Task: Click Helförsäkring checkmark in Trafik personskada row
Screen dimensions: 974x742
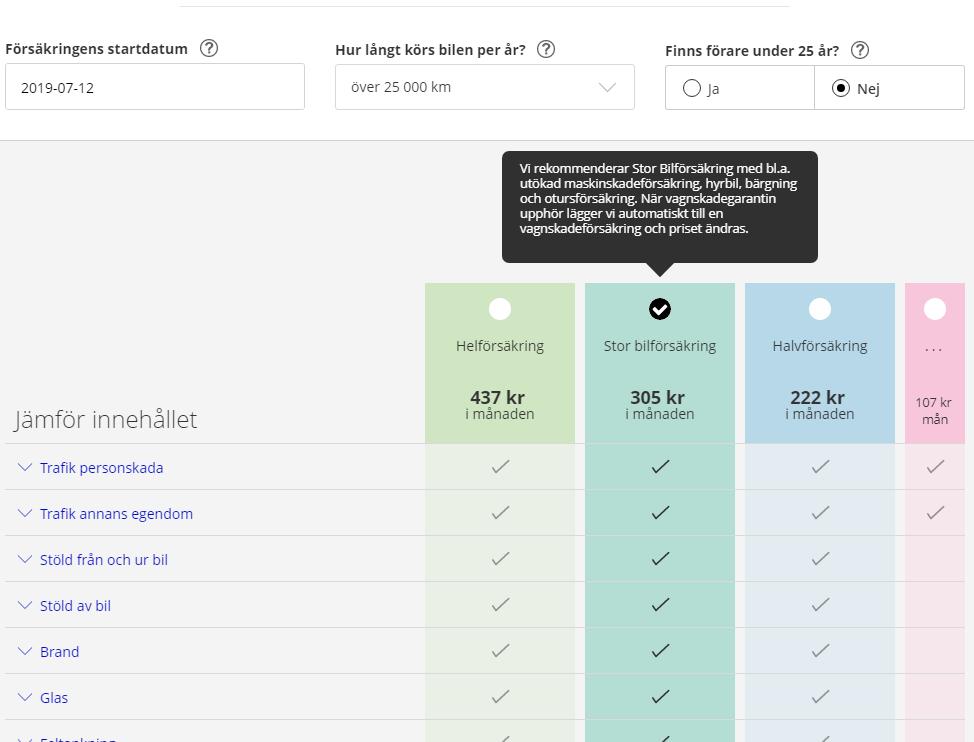Action: pos(501,466)
